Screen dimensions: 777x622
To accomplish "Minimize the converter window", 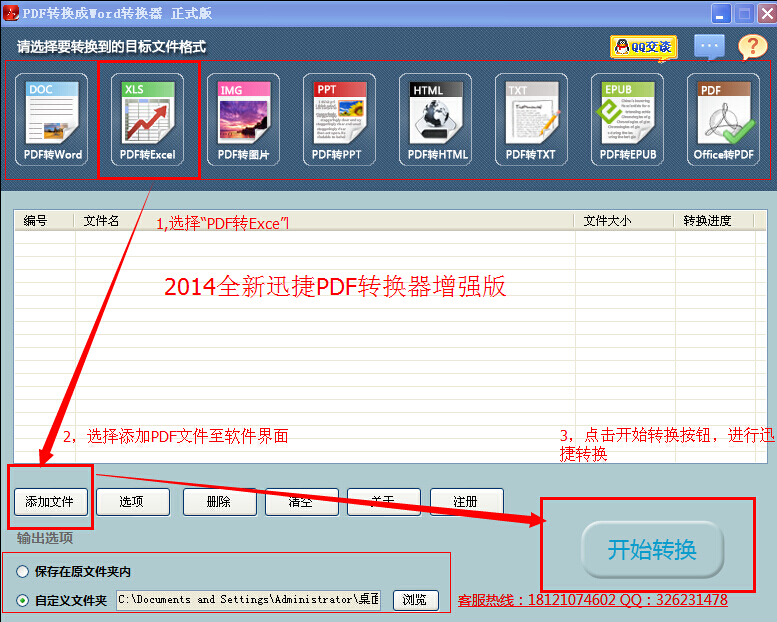I will tap(721, 13).
